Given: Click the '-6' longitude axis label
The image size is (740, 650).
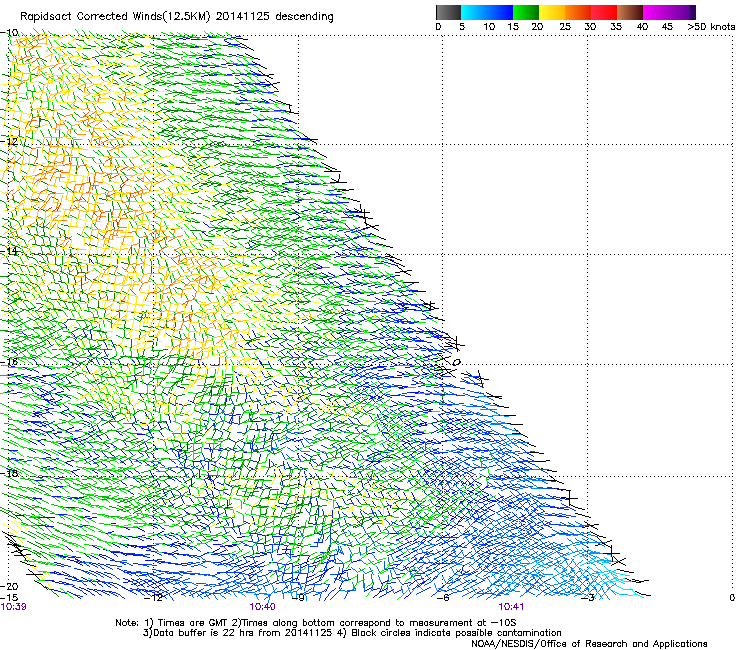Looking at the screenshot, I should (x=443, y=598).
